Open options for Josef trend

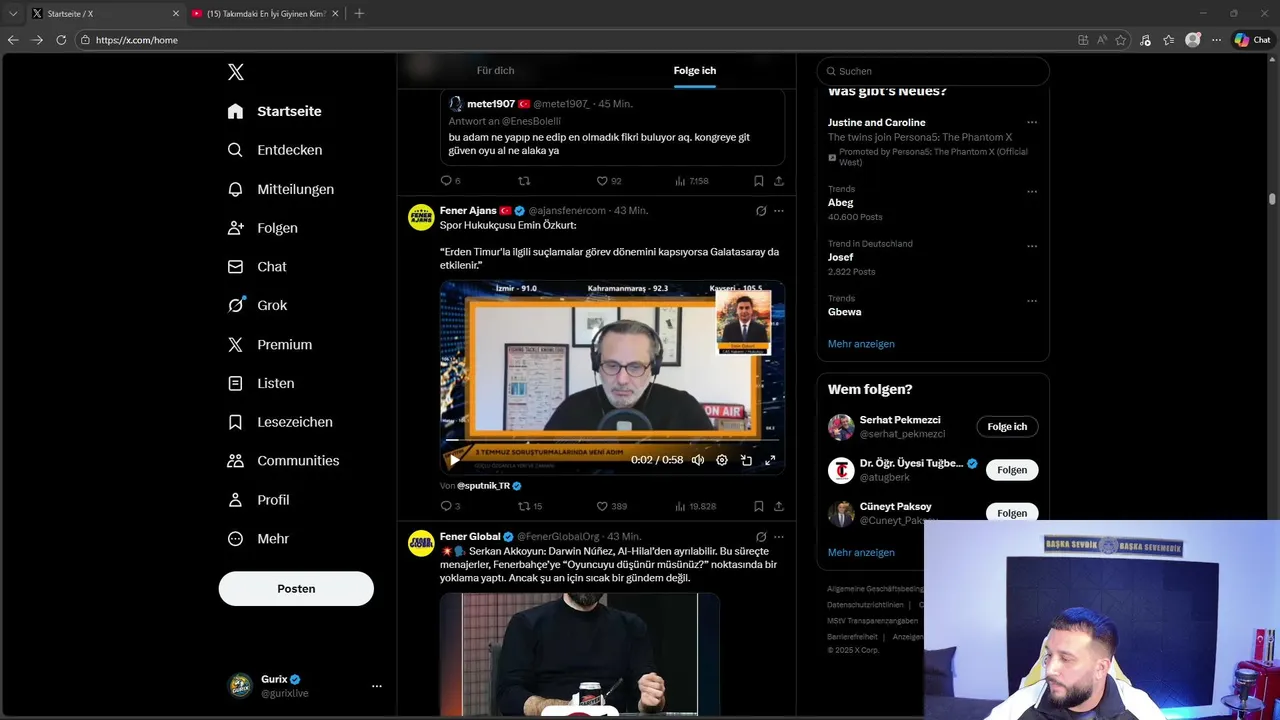click(1032, 246)
